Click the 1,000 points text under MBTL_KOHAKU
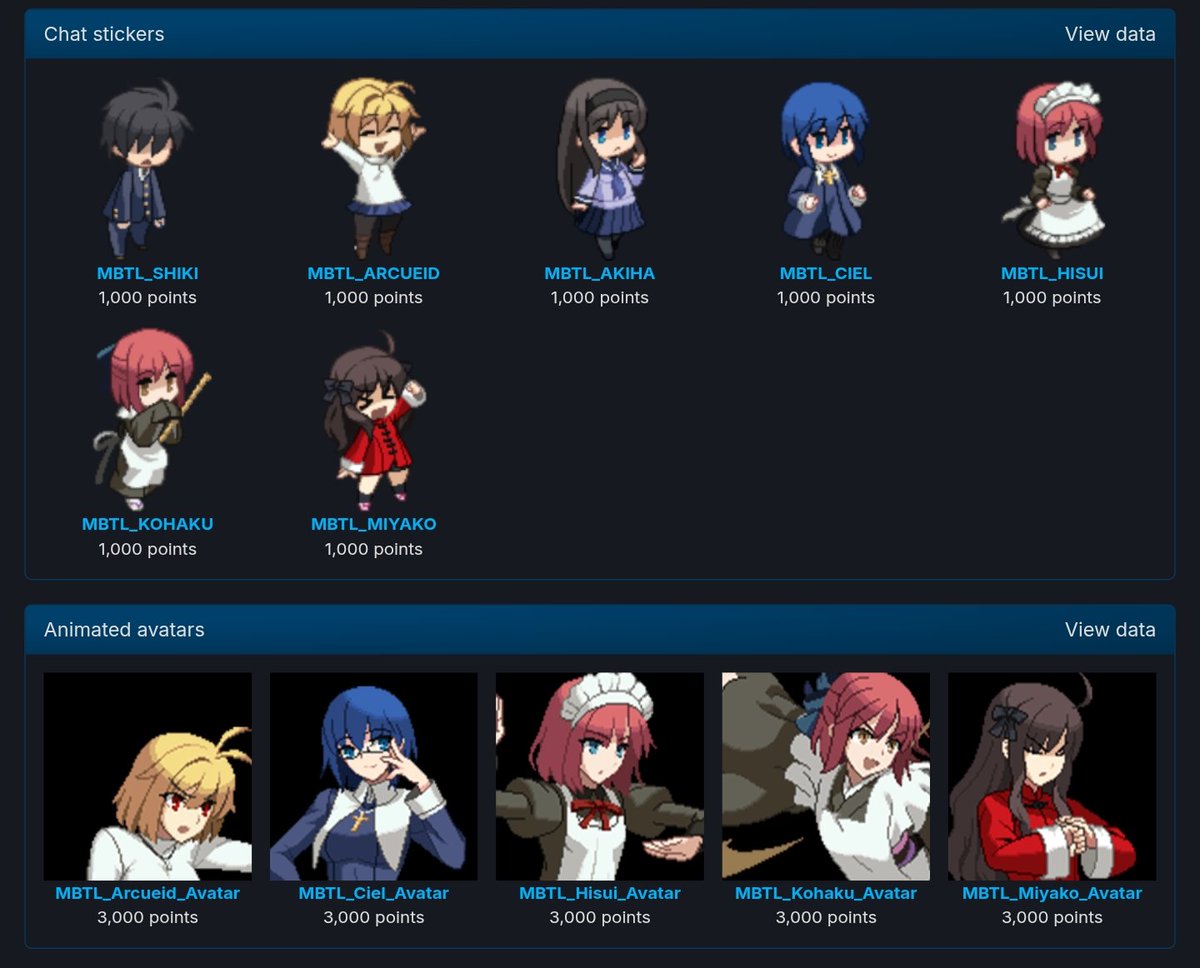 [x=148, y=549]
